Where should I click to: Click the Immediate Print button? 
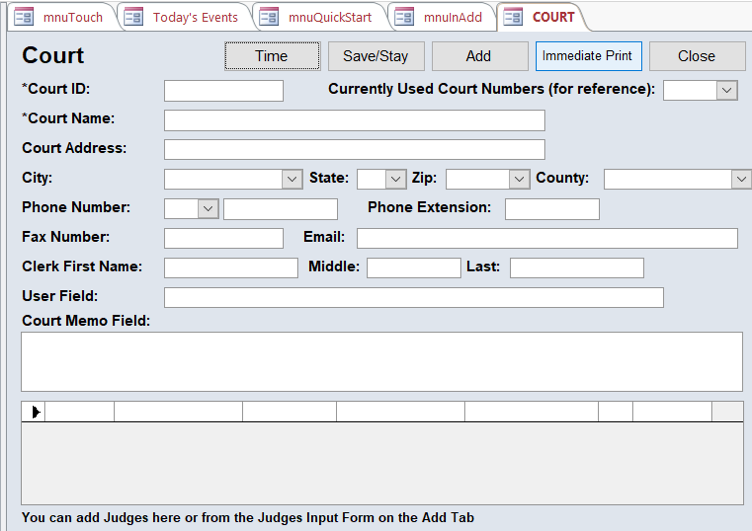587,56
